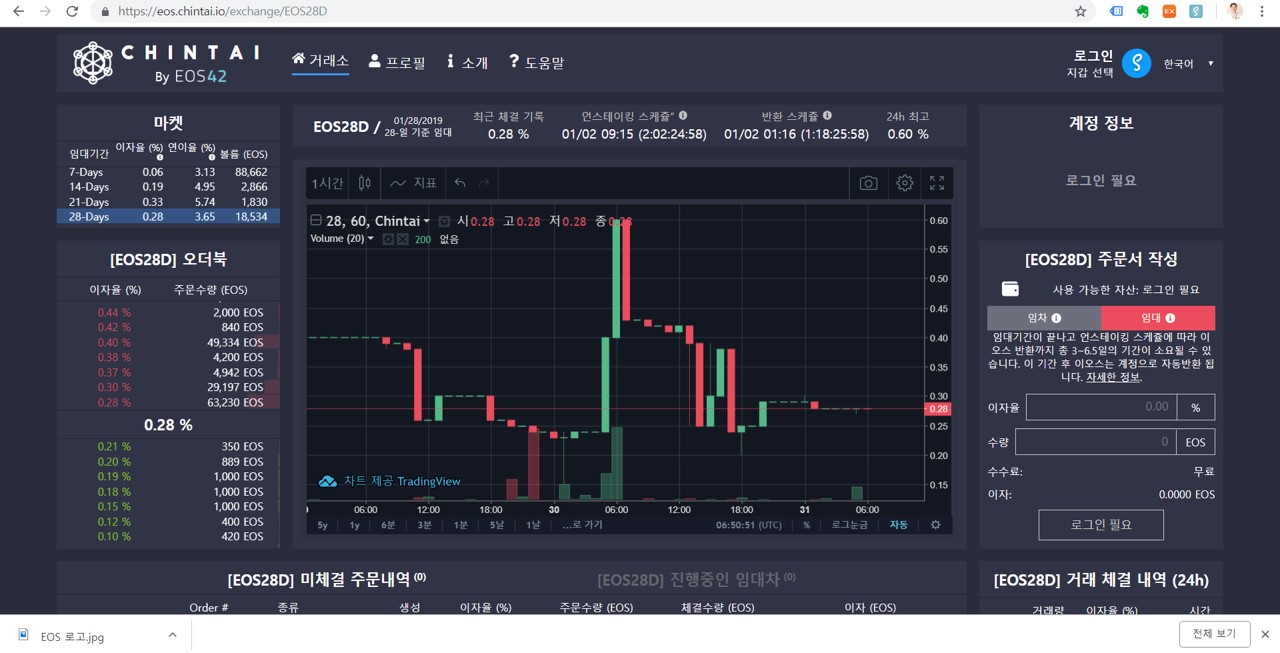Click the 로그인 지갑 선택 button
1280x653 pixels.
pyautogui.click(x=1090, y=63)
